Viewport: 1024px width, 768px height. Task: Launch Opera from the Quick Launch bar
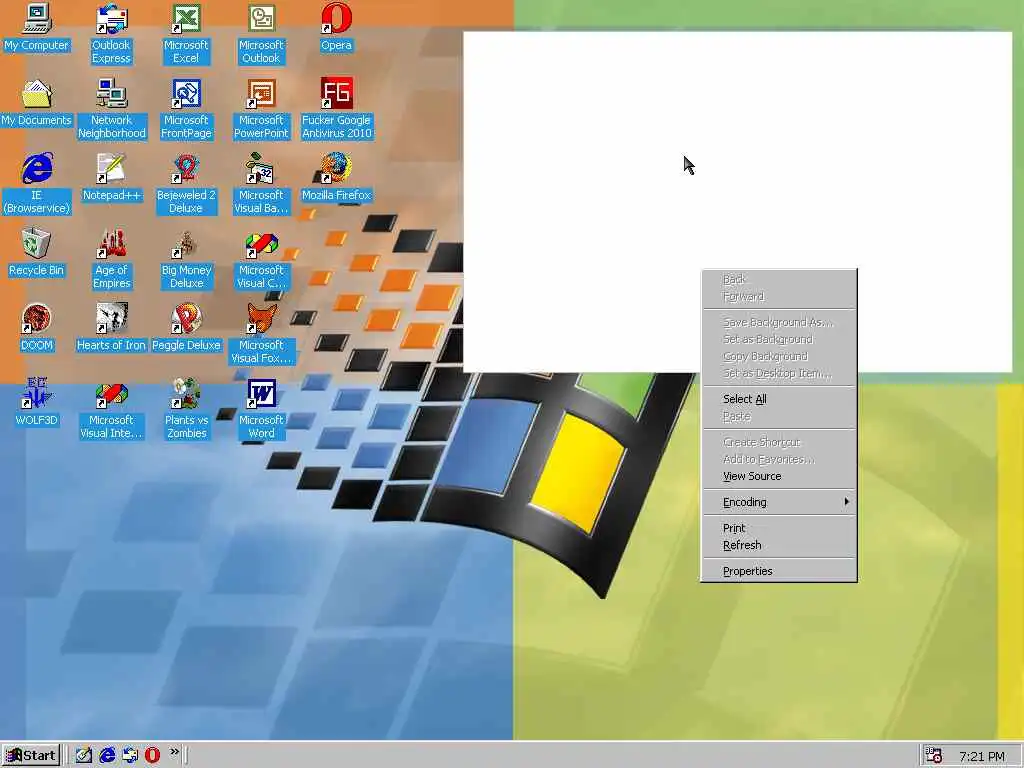click(152, 755)
